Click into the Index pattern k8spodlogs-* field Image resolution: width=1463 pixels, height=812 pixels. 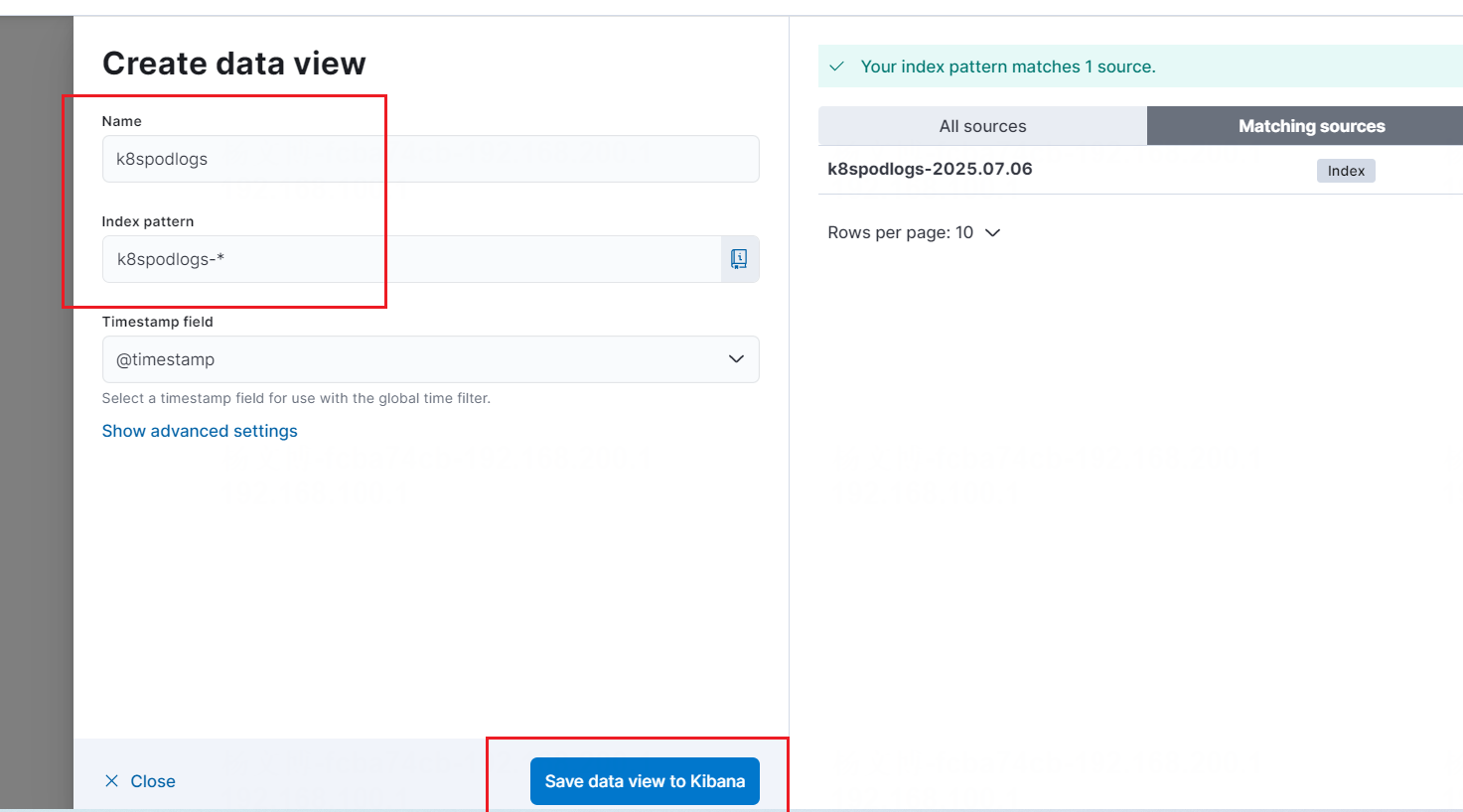410,259
